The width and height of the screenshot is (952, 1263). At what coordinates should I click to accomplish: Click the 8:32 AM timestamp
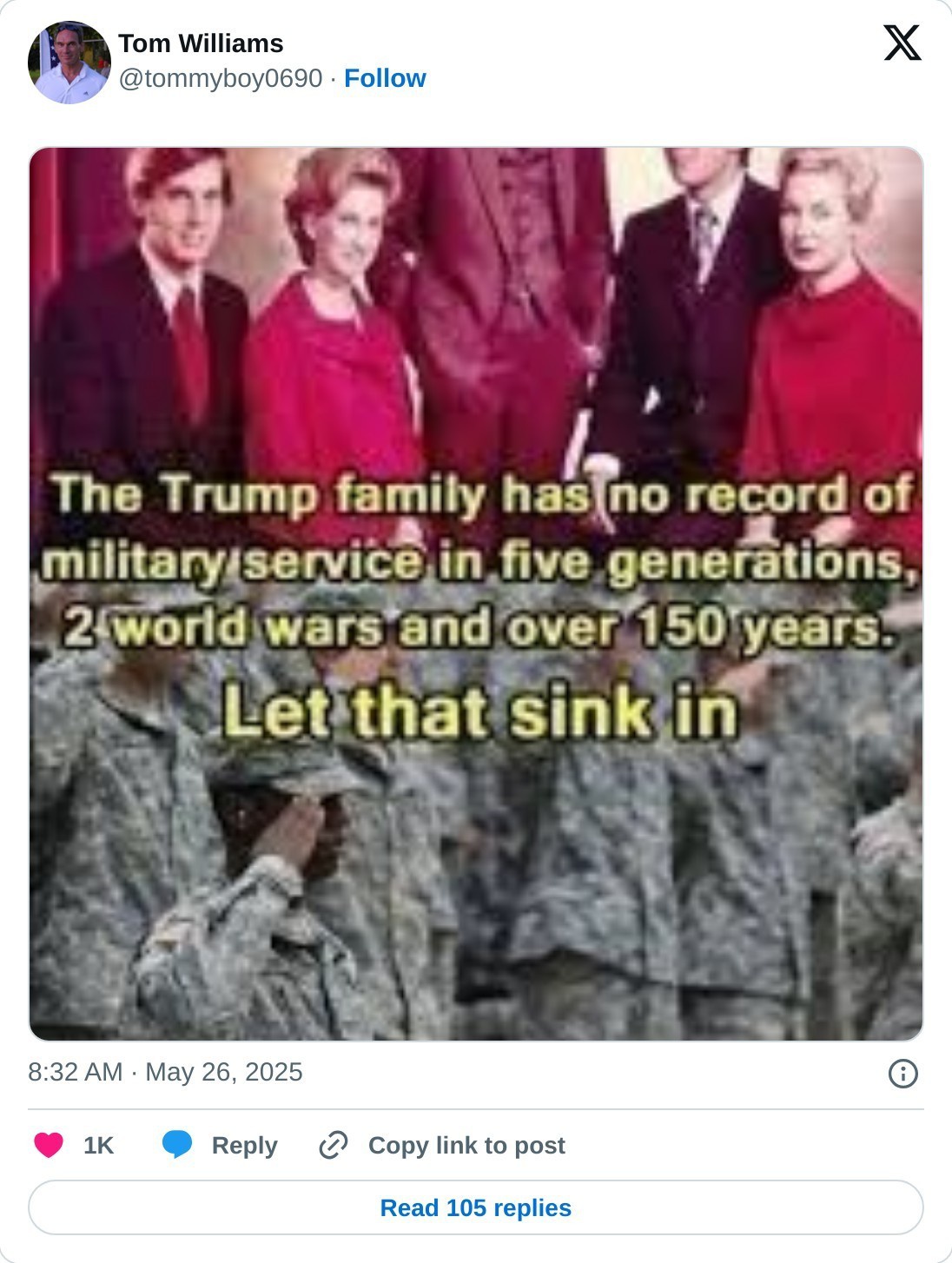pos(75,1072)
